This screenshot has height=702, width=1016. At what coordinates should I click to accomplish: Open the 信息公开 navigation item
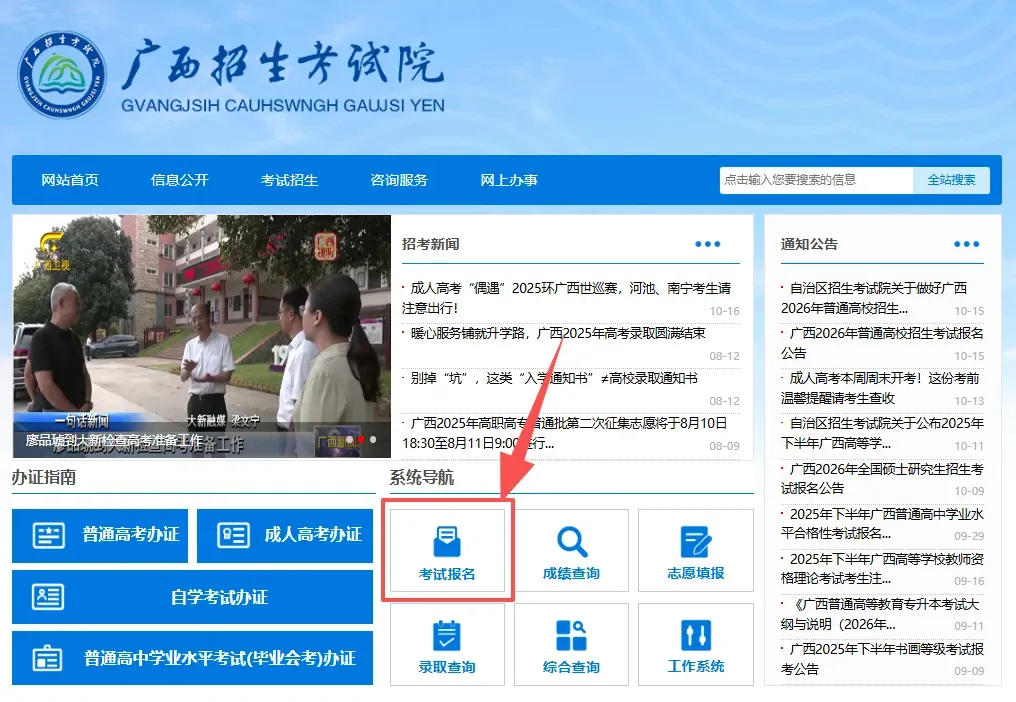pos(179,180)
